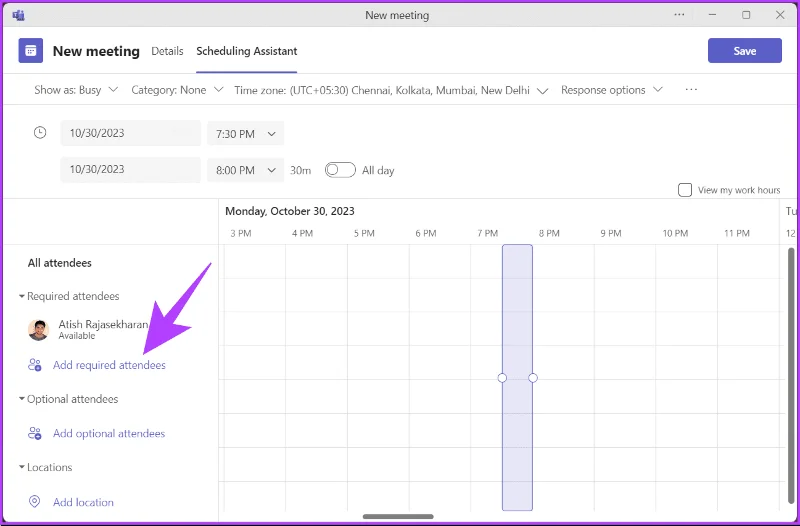
Task: Click the 7 PM time column header
Action: click(487, 233)
